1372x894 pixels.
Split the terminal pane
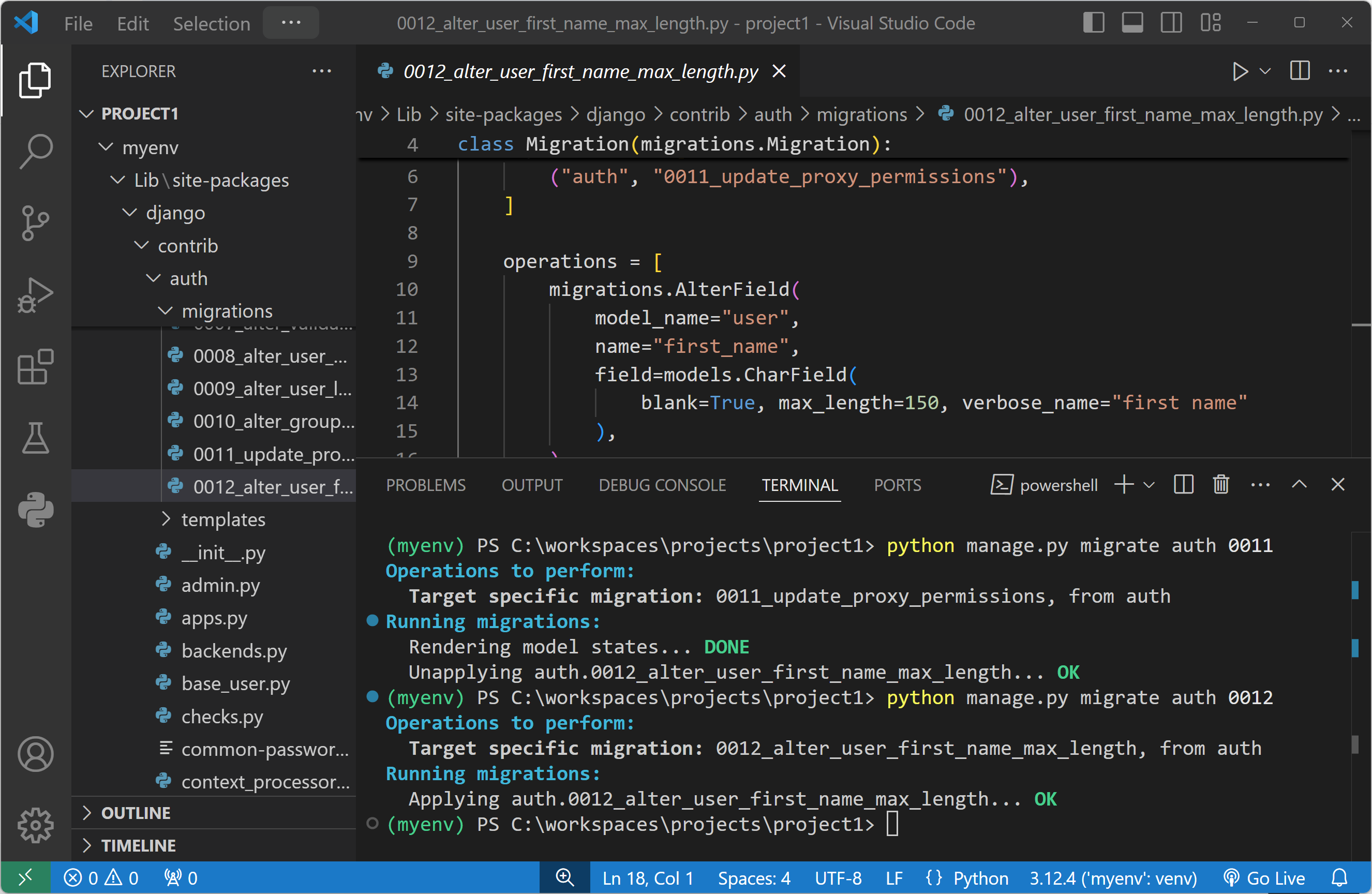click(1183, 485)
